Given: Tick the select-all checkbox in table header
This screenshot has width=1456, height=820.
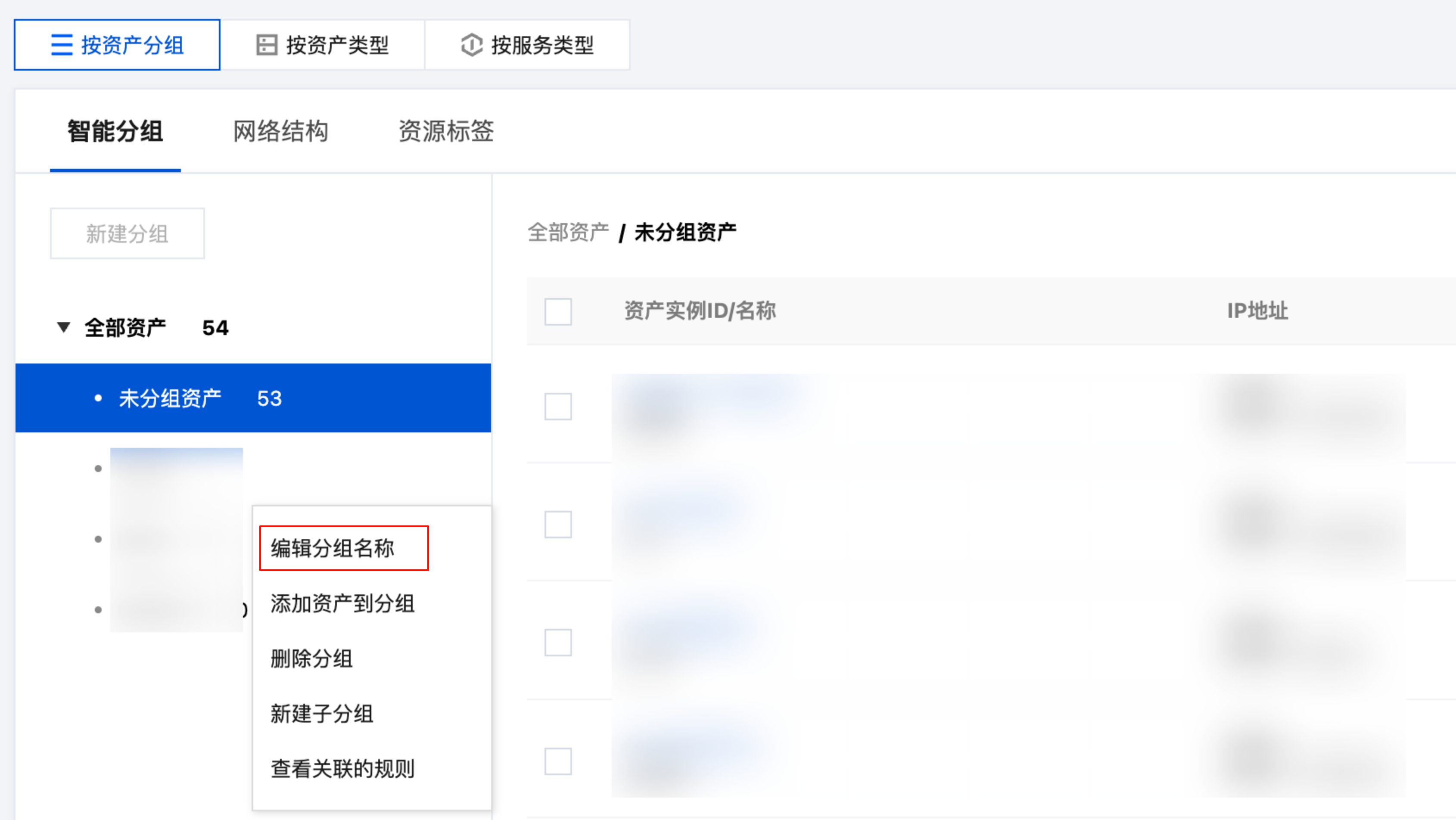Looking at the screenshot, I should pos(558,311).
